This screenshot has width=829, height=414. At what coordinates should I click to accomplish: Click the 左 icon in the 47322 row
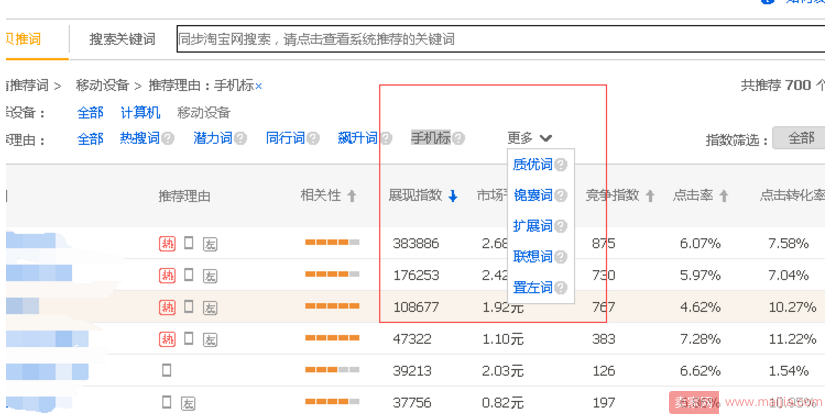(210, 339)
